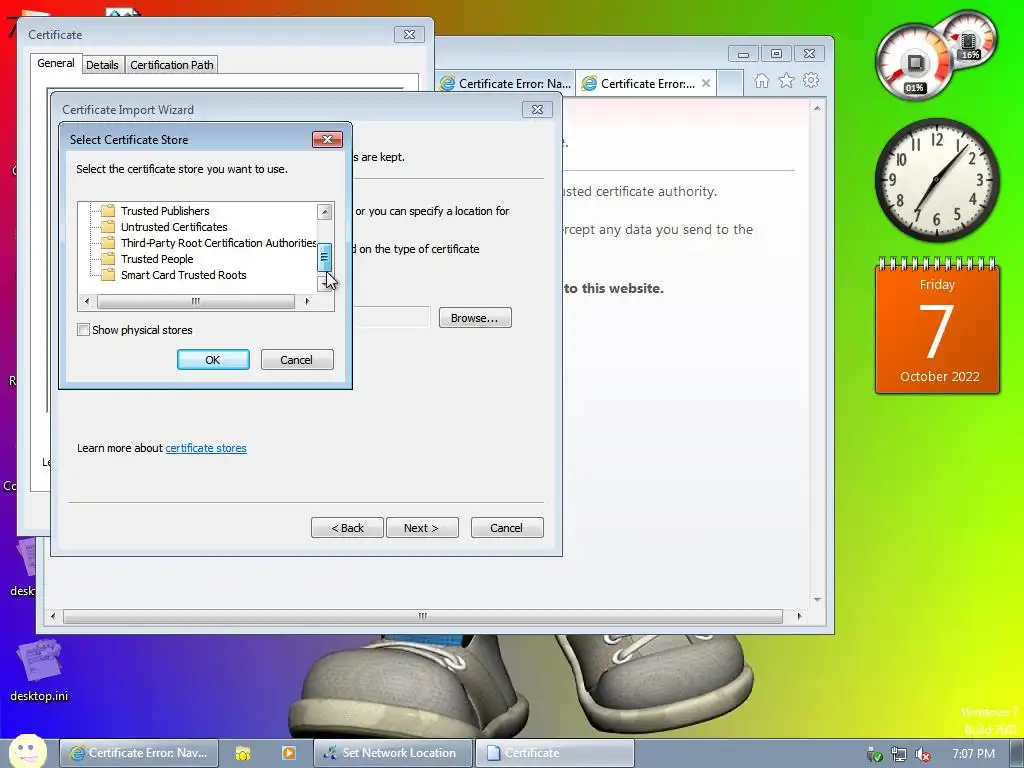Image resolution: width=1024 pixels, height=768 pixels.
Task: Open the Start menu orb
Action: [27, 752]
